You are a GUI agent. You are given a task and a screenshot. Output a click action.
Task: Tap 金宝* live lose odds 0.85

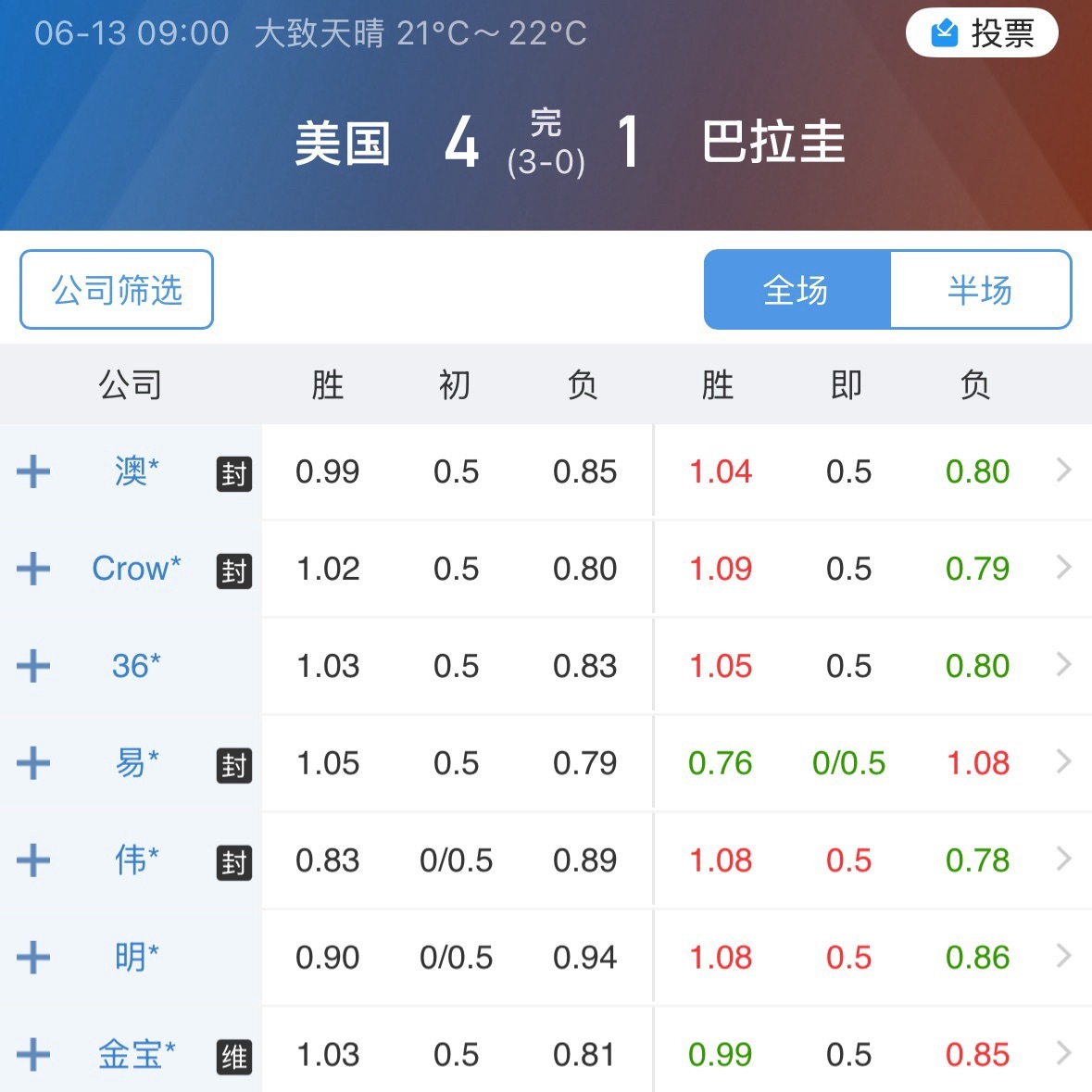coord(977,1054)
